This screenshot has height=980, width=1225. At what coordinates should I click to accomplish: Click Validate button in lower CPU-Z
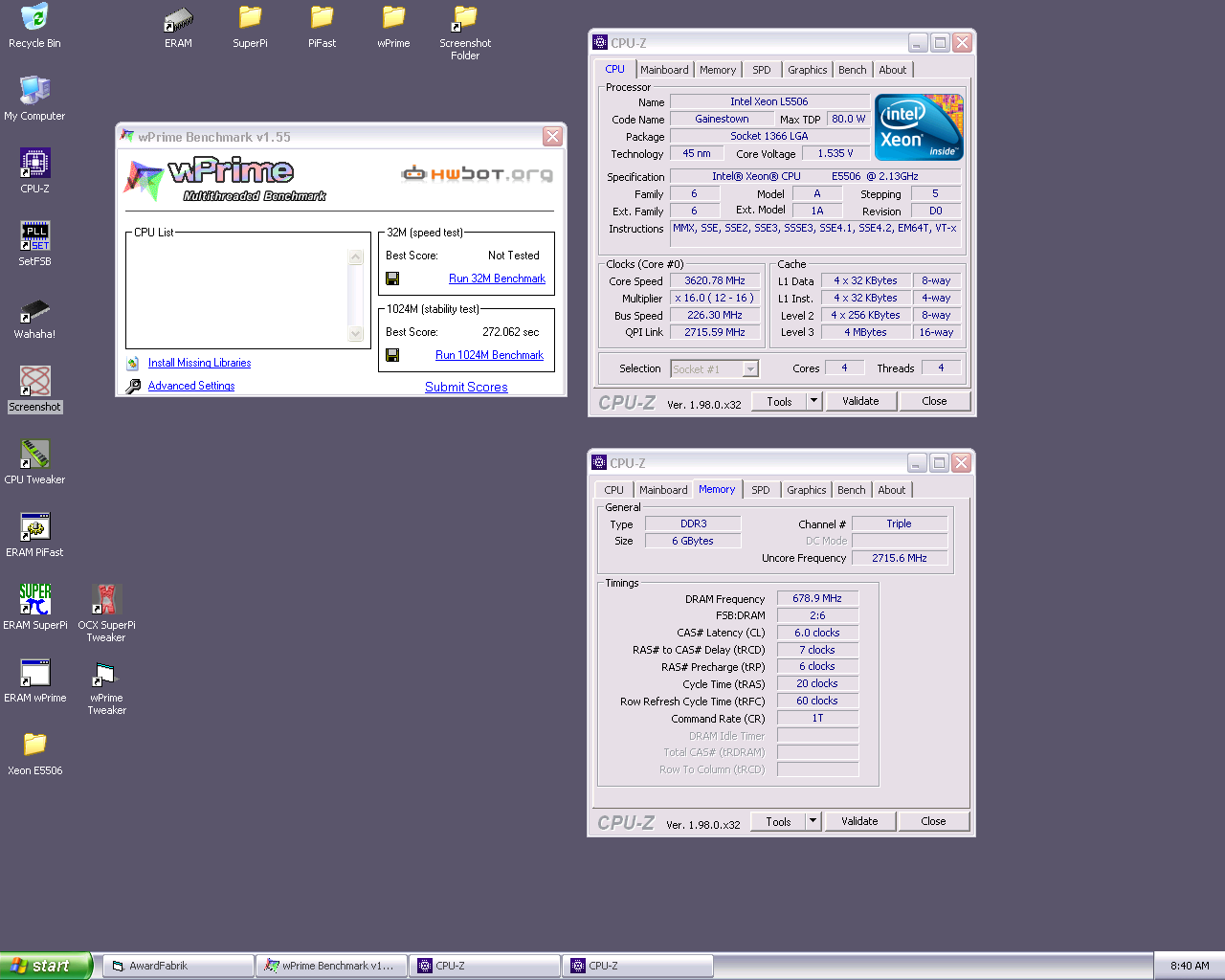pos(859,821)
